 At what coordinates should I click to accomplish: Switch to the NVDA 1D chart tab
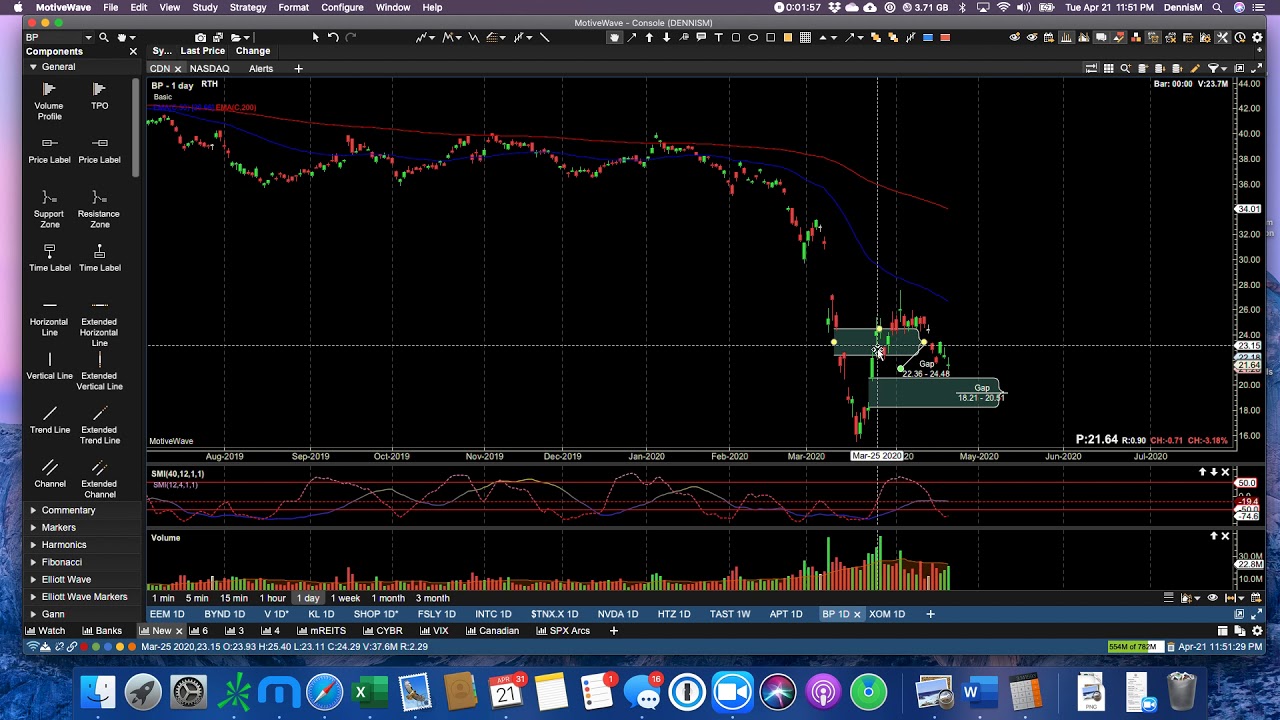(x=617, y=614)
